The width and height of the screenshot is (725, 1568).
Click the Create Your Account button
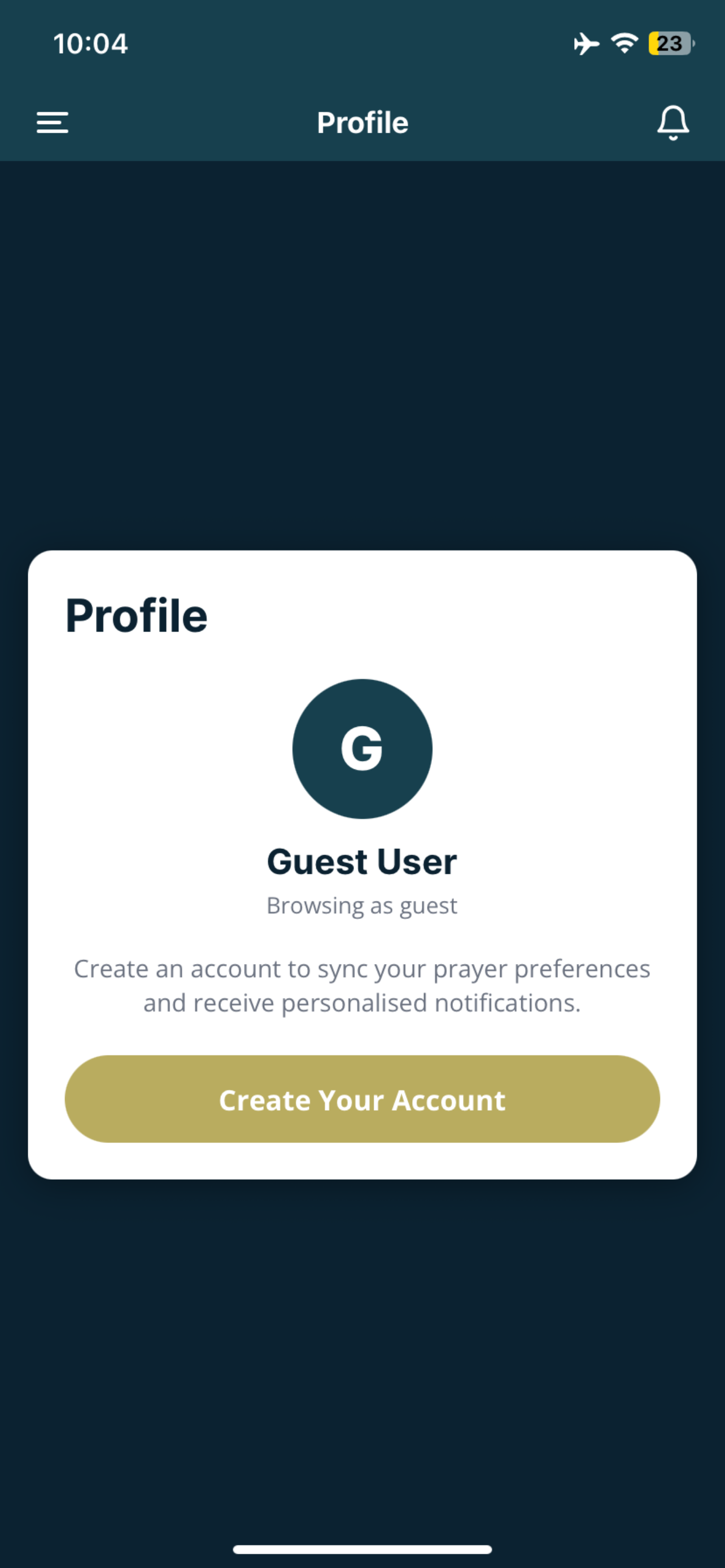tap(362, 1099)
